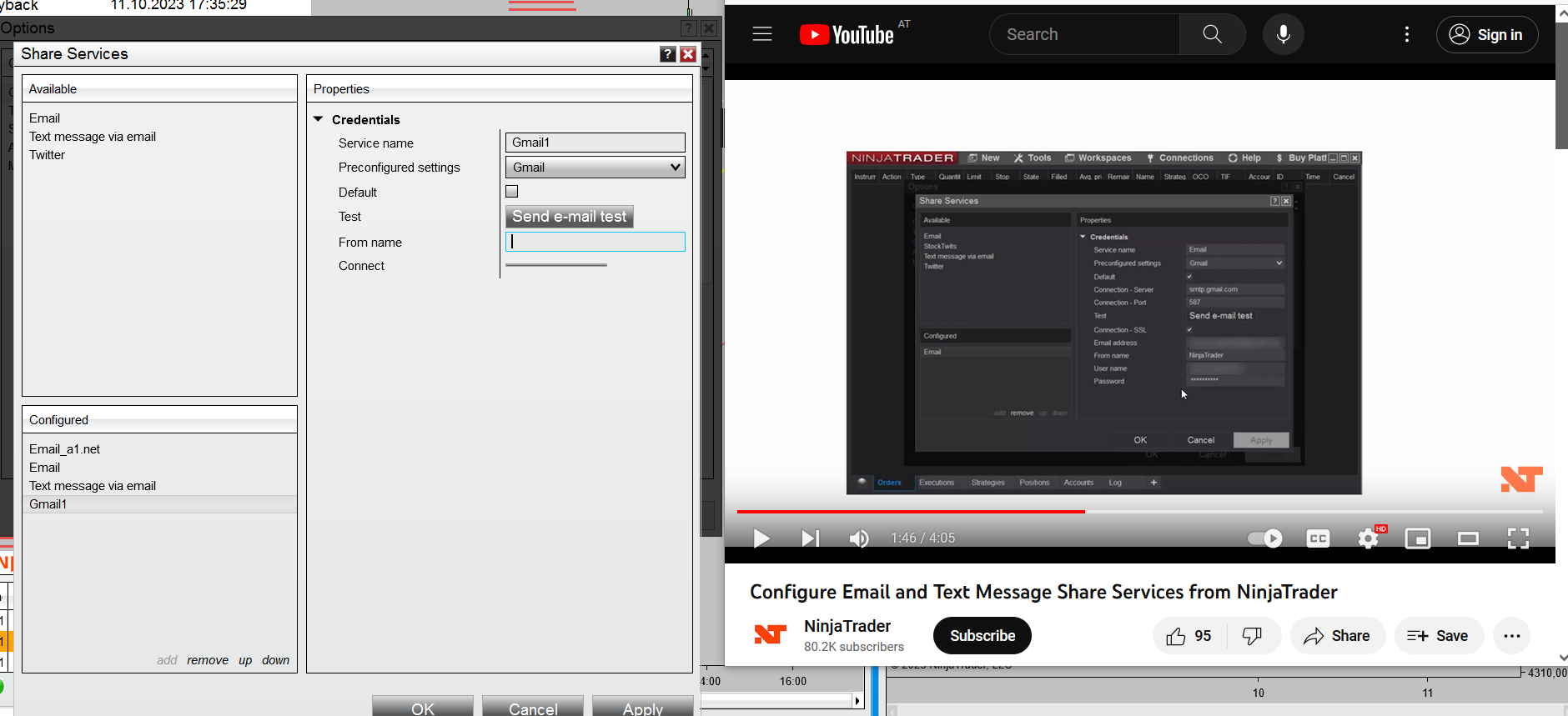Open the Preconfigured settings dropdown
The image size is (1568, 716).
(596, 168)
